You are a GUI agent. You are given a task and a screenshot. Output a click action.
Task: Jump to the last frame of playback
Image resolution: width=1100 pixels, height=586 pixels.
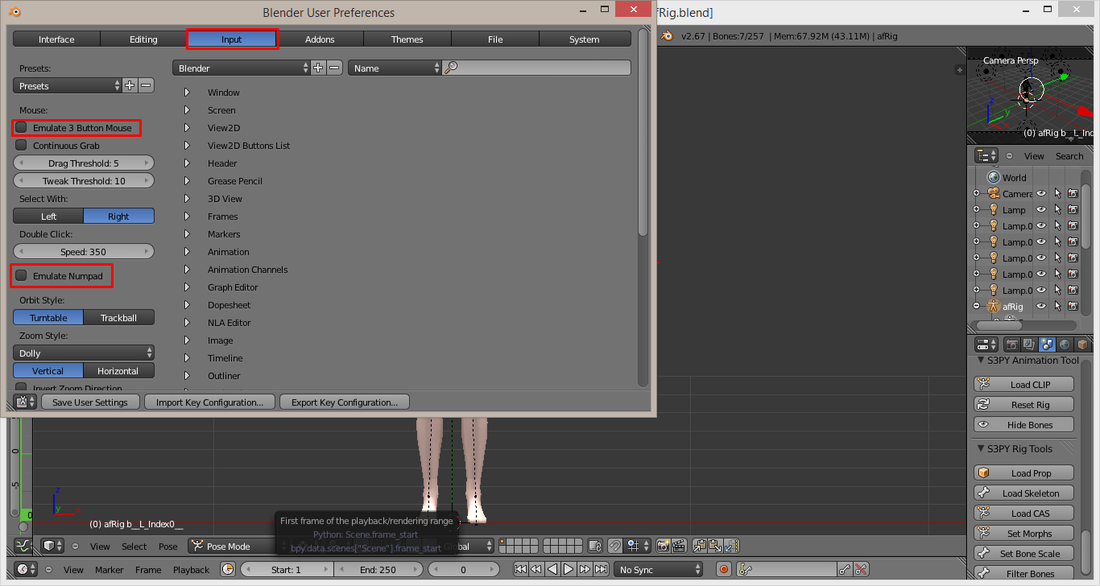pos(601,569)
